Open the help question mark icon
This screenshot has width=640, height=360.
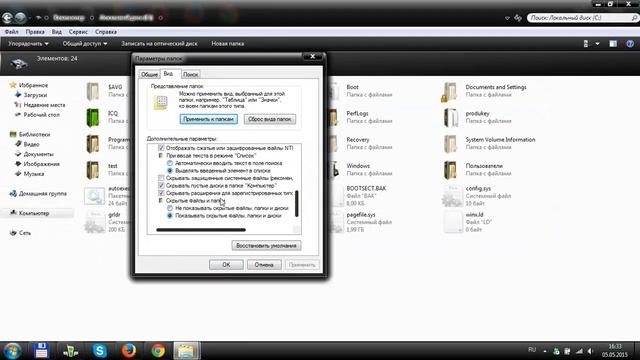click(x=630, y=44)
